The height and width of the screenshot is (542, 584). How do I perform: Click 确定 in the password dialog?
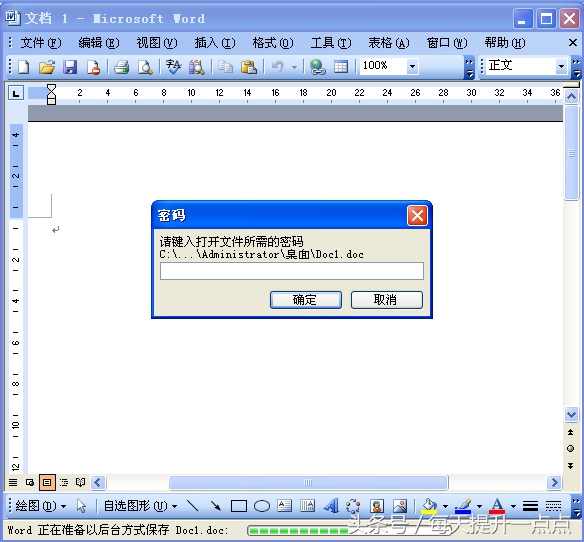click(x=305, y=300)
